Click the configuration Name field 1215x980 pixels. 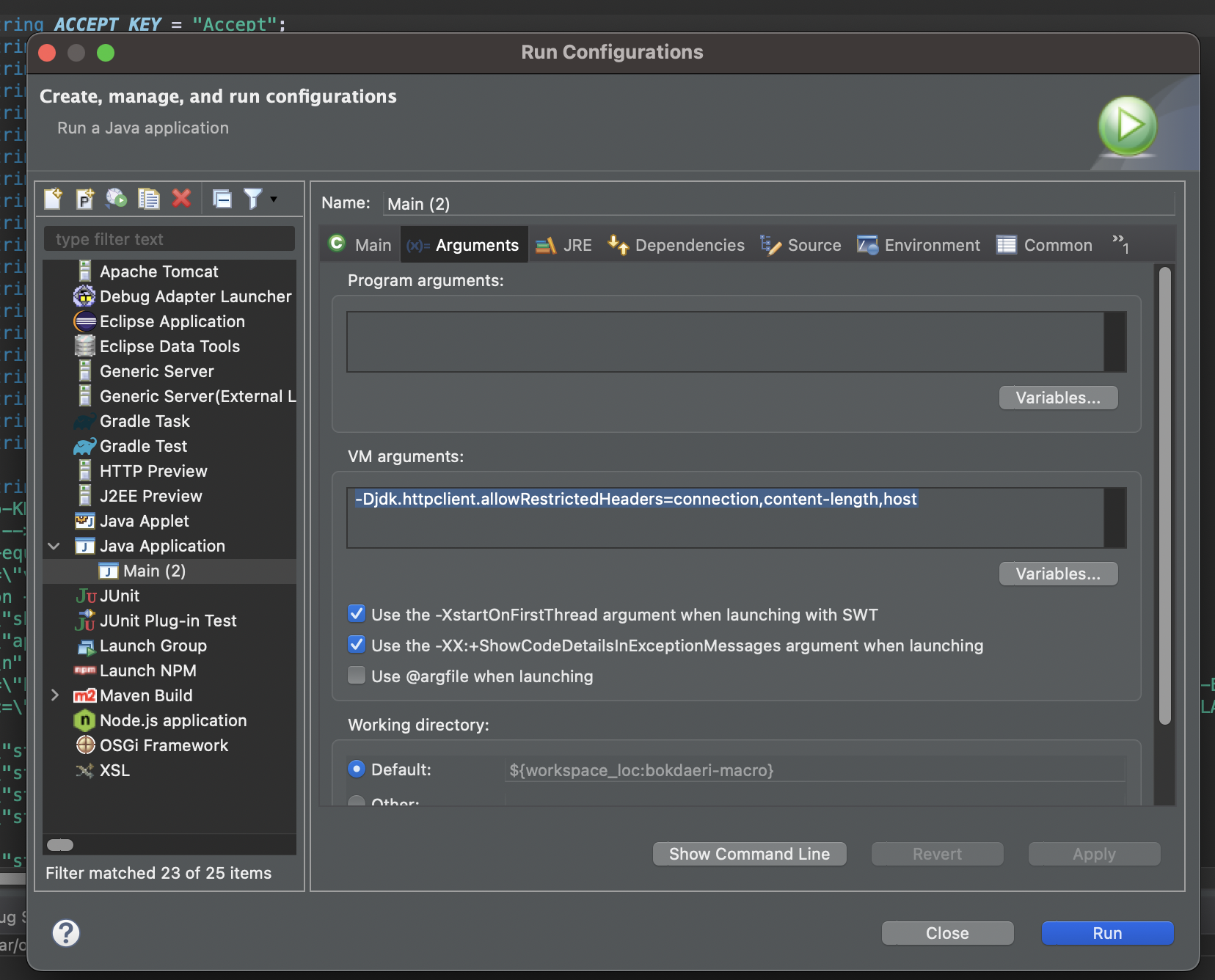[x=779, y=203]
